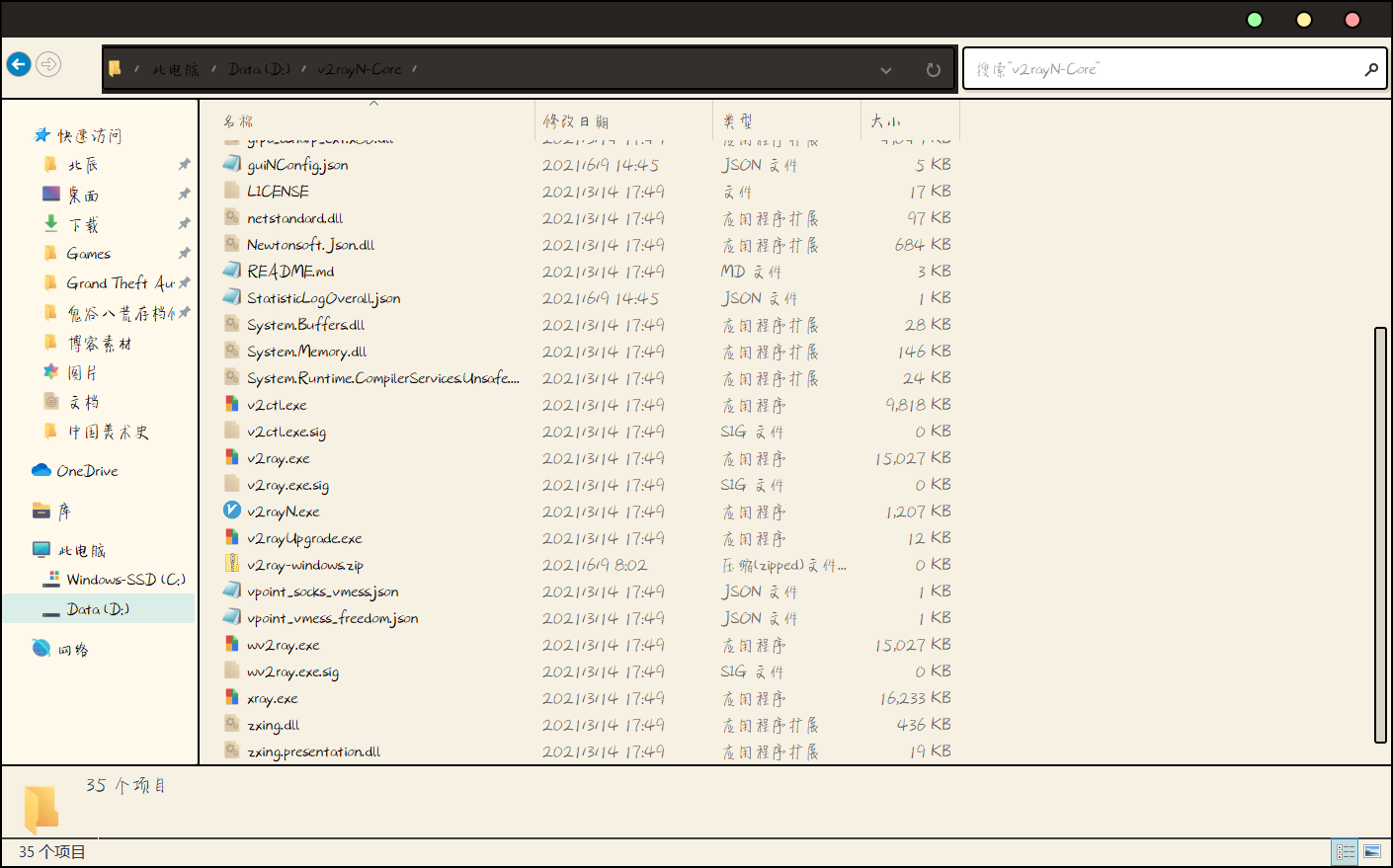
Task: Open OneDrive in the sidebar
Action: pyautogui.click(x=87, y=471)
